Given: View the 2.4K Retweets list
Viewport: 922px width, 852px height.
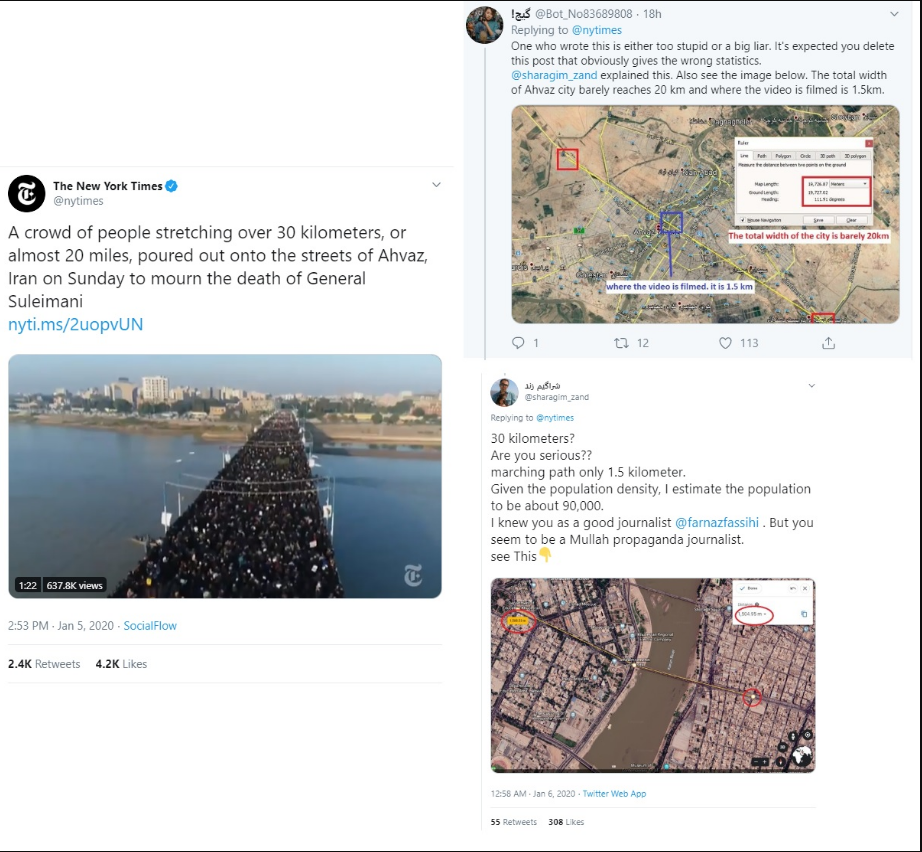Looking at the screenshot, I should [44, 664].
